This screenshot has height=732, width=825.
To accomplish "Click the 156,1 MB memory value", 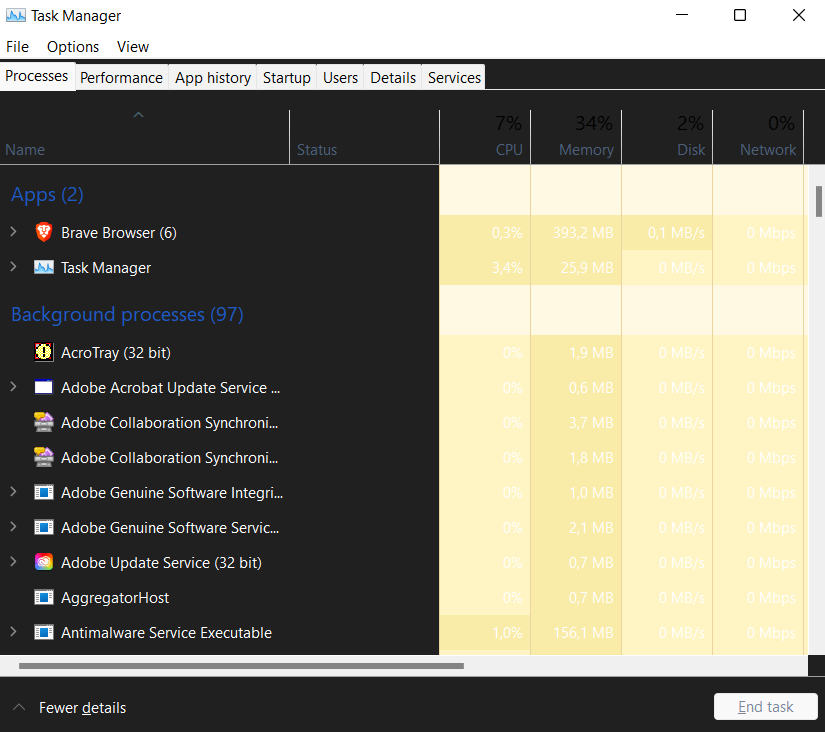I will (x=583, y=633).
